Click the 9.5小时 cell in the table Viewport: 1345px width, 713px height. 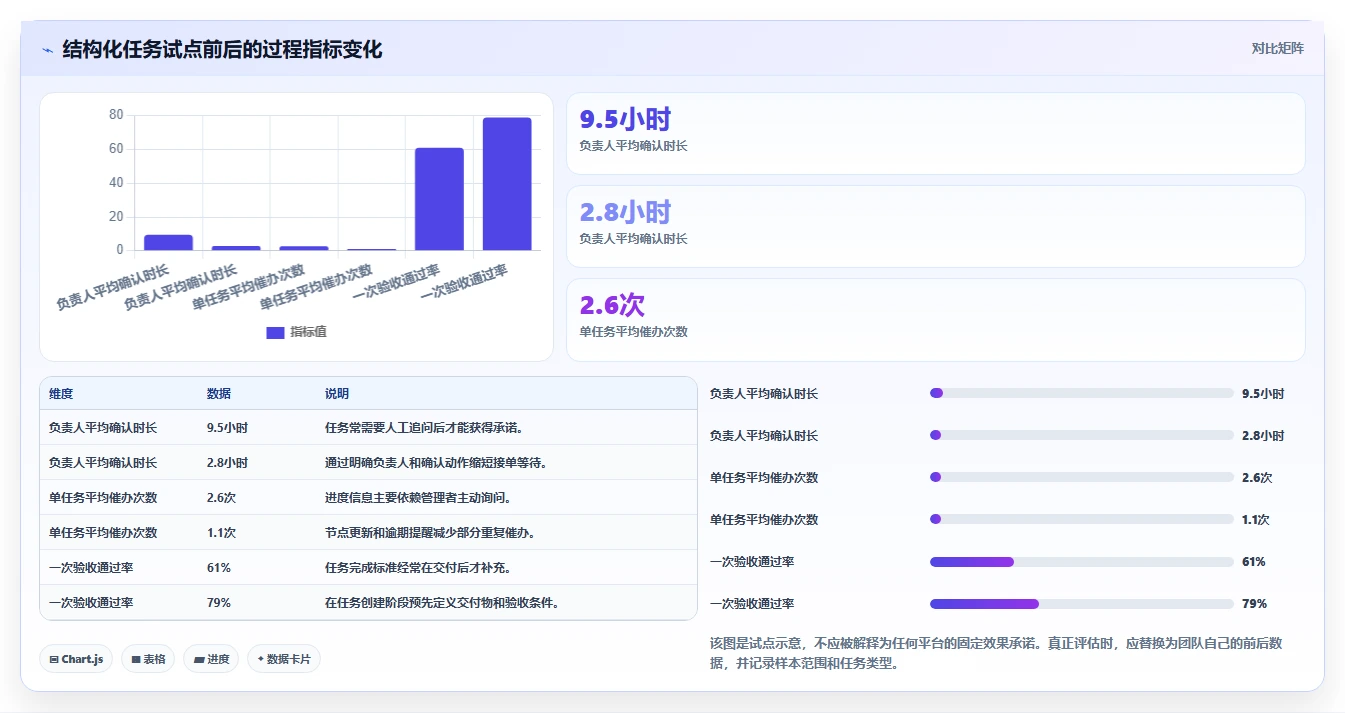point(227,428)
